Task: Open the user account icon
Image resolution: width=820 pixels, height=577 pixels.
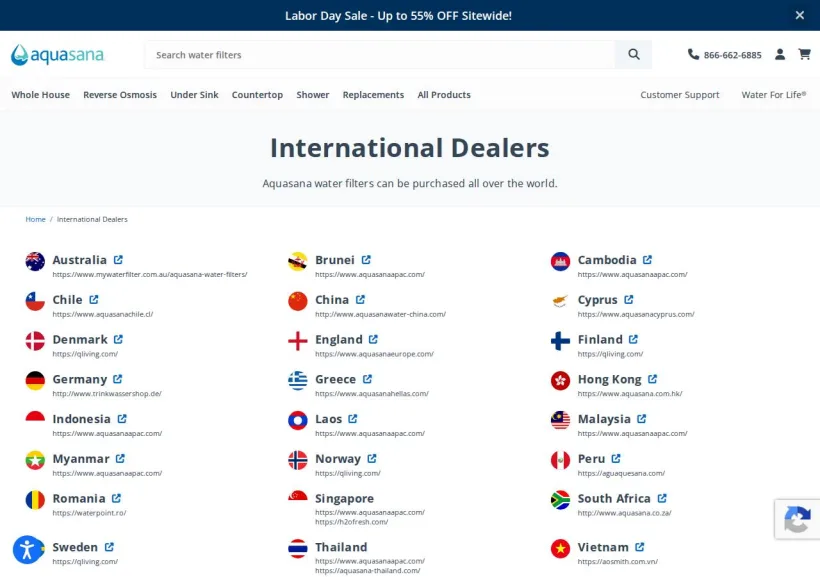Action: pos(779,54)
